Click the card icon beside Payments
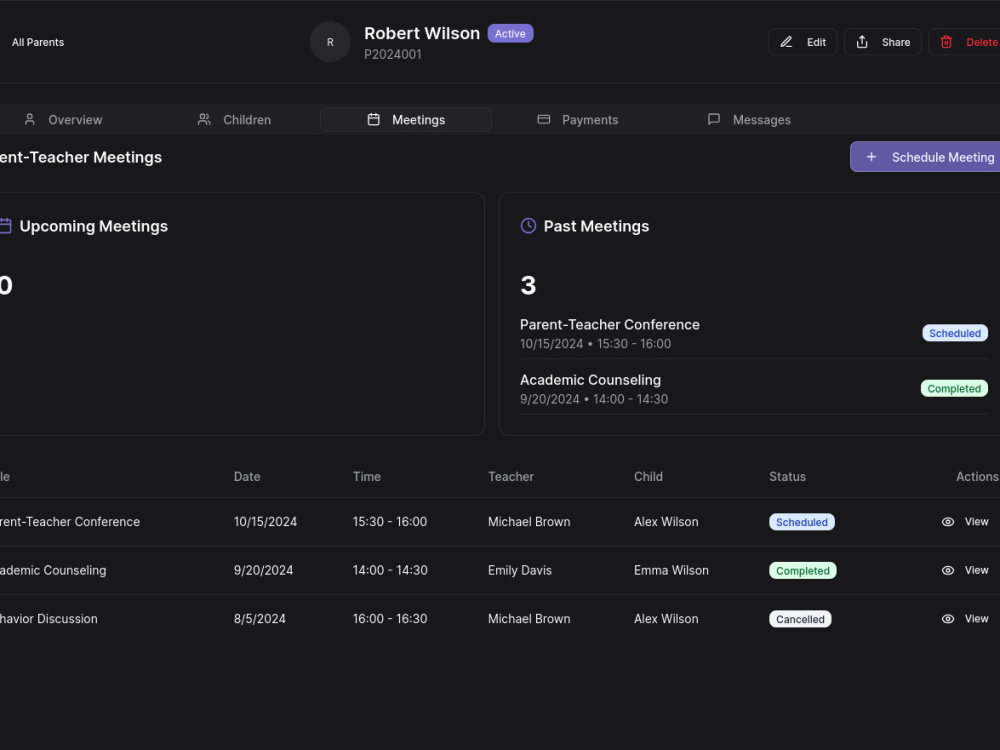Screen dimensions: 1000x750 click(x=543, y=119)
